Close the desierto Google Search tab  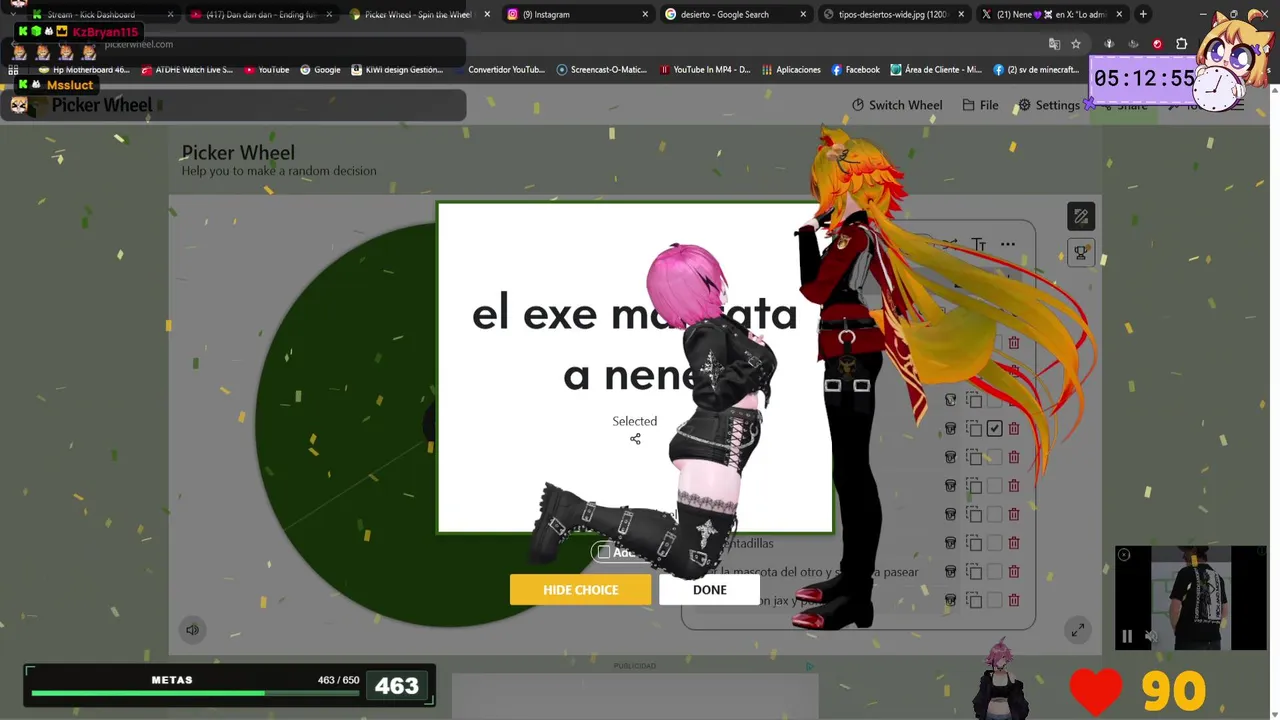[x=803, y=14]
